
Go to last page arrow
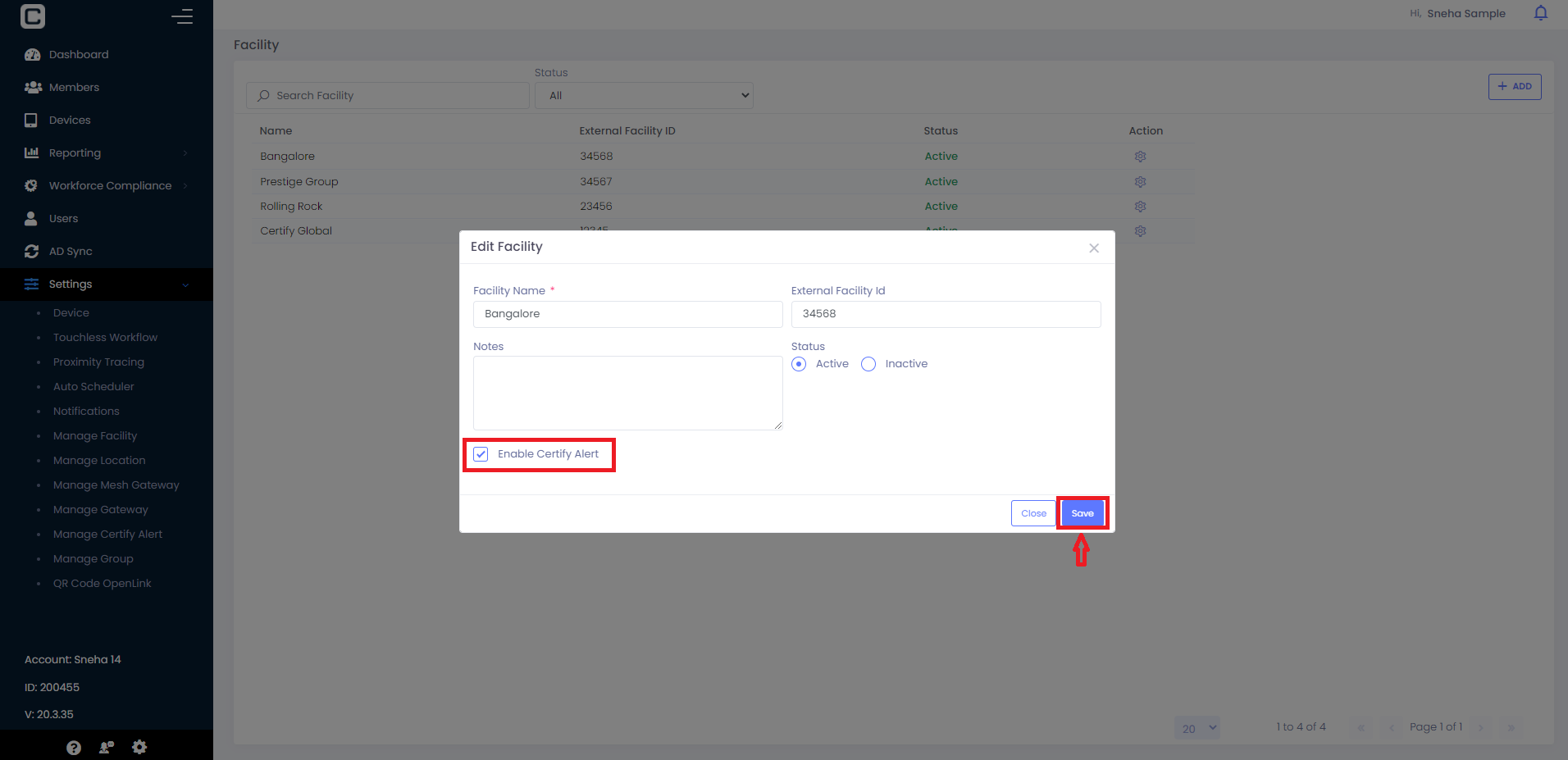[1511, 727]
